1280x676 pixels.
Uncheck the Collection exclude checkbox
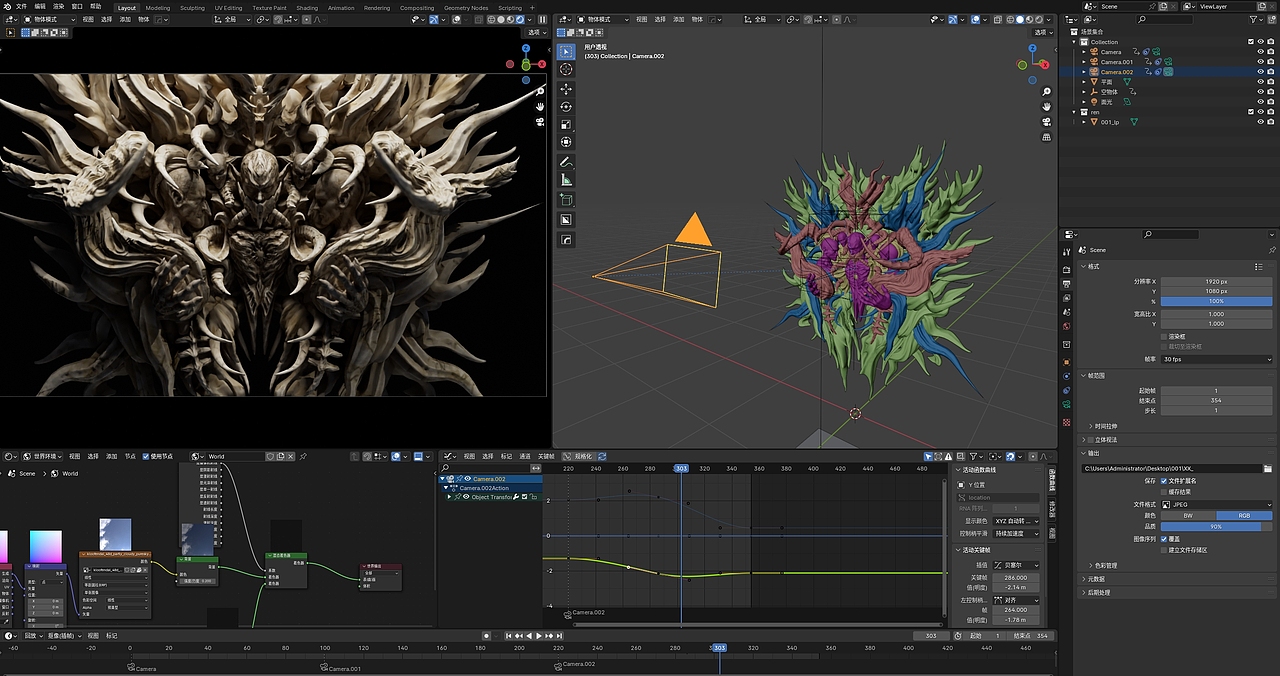pos(1251,42)
